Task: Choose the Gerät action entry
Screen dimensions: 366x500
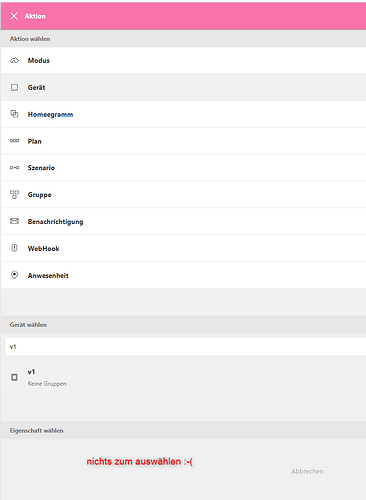Action: pos(183,87)
